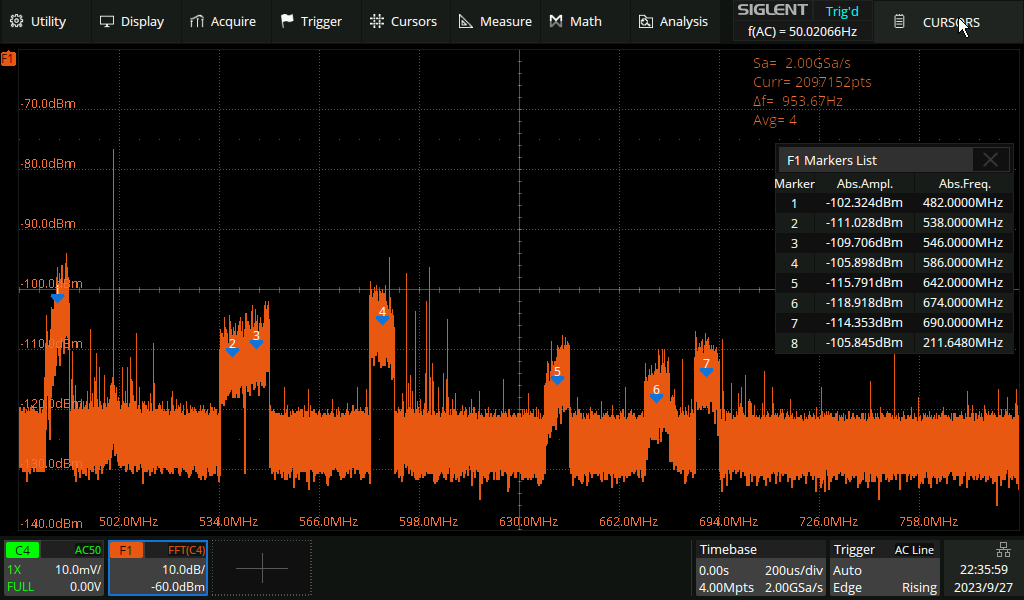This screenshot has width=1024, height=600.
Task: Click the Cursors menu item
Action: click(403, 21)
